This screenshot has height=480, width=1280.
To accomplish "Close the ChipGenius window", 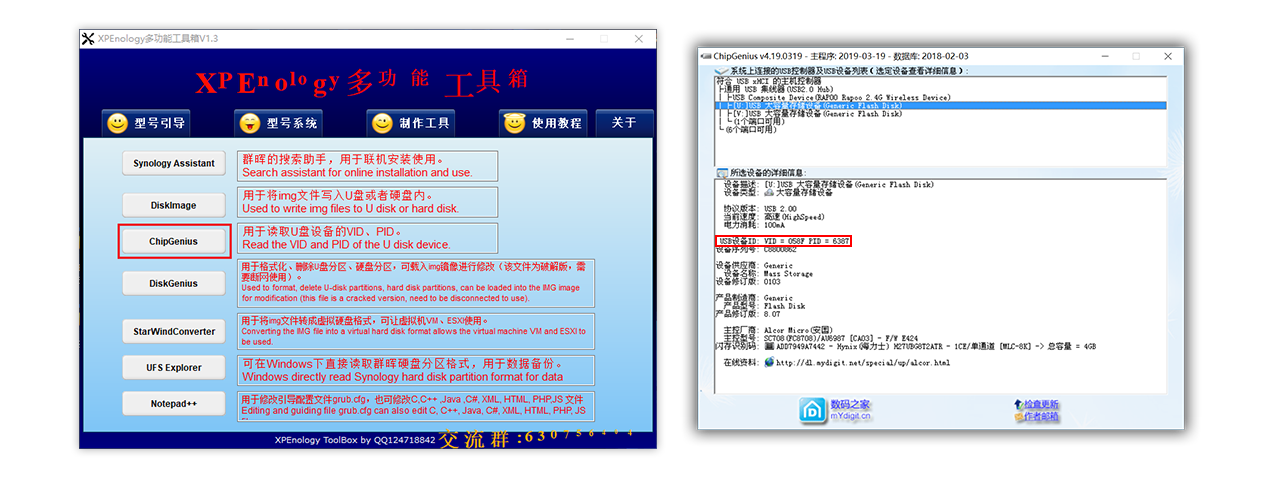I will pos(1166,56).
